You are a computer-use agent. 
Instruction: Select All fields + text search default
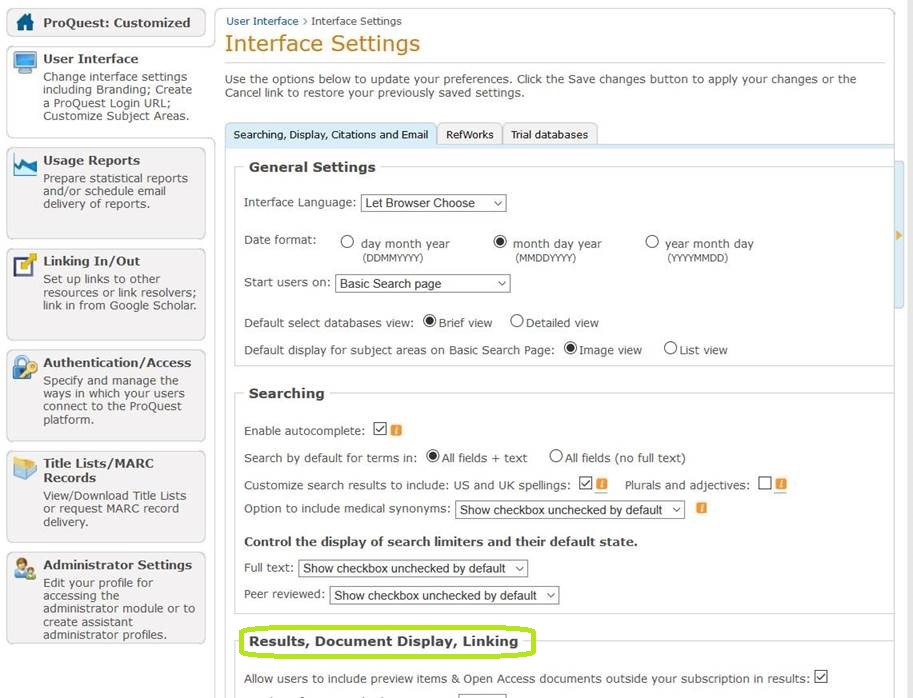[x=433, y=456]
